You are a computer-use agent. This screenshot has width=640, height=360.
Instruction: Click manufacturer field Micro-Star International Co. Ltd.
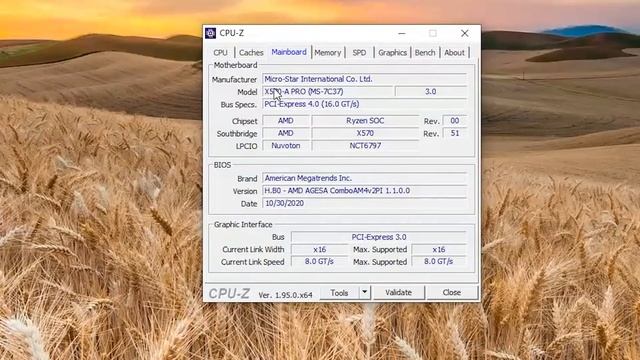pyautogui.click(x=364, y=79)
